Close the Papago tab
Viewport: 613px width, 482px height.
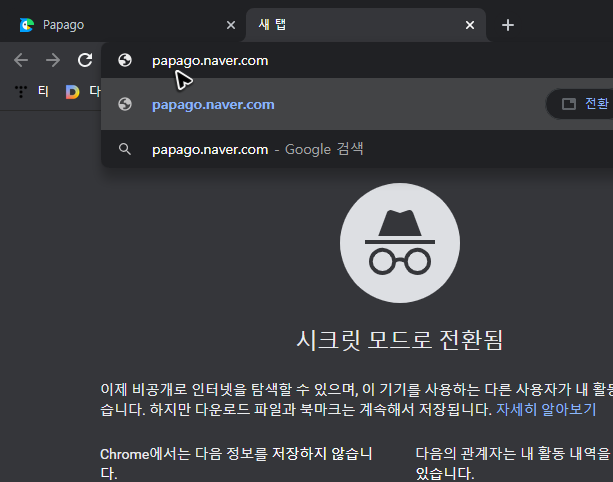click(231, 25)
